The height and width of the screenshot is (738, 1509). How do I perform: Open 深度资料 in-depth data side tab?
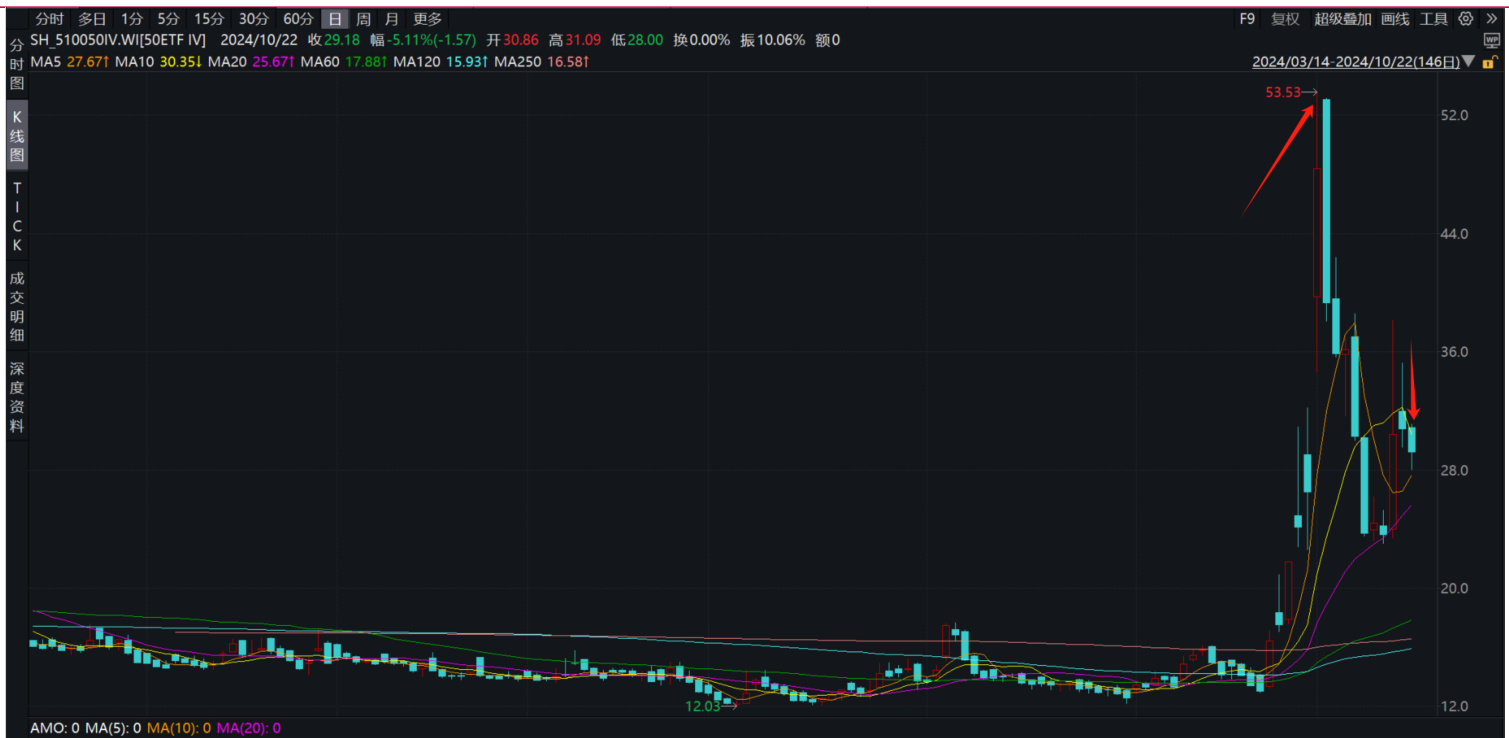pyautogui.click(x=17, y=397)
